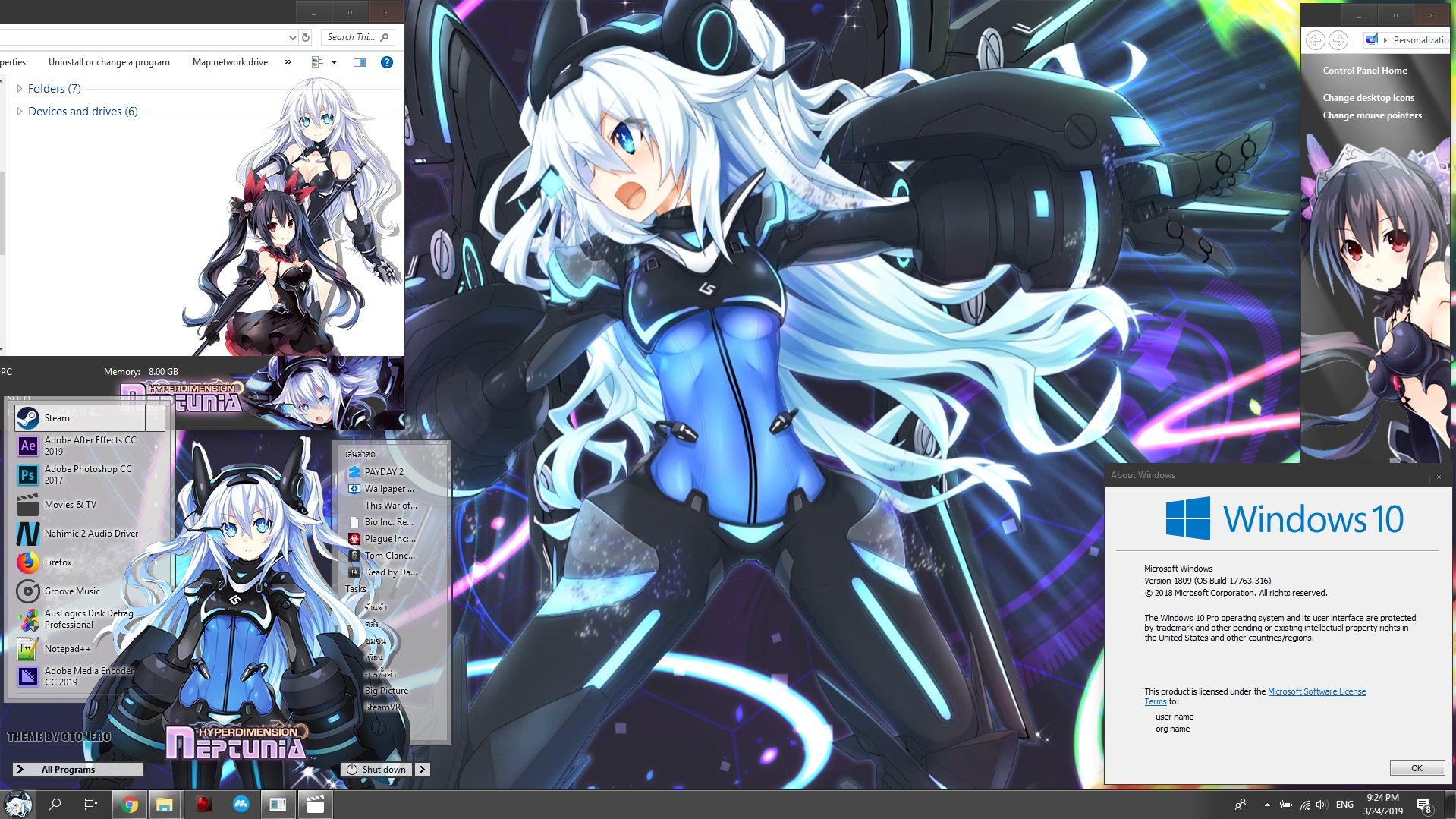Open the red app icon on taskbar
Image resolution: width=1456 pixels, height=819 pixels.
tap(203, 805)
